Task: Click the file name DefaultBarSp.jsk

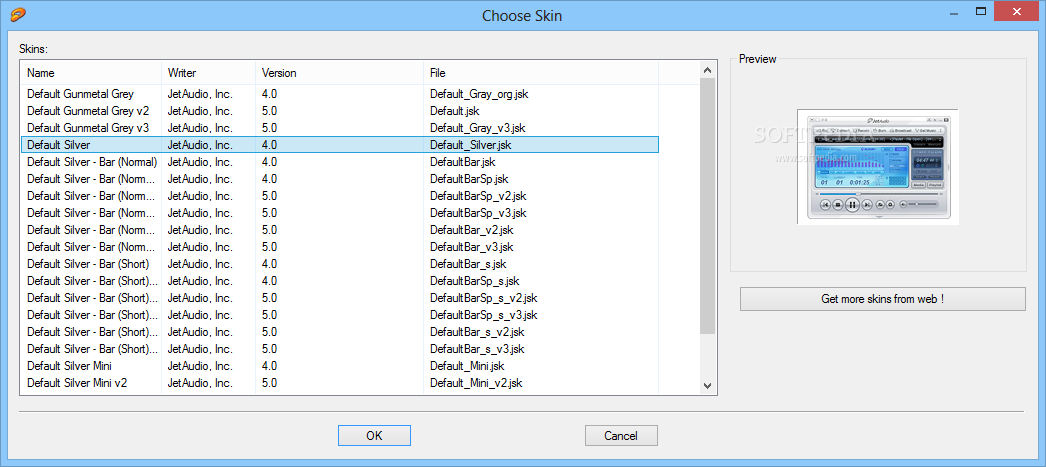Action: 469,179
